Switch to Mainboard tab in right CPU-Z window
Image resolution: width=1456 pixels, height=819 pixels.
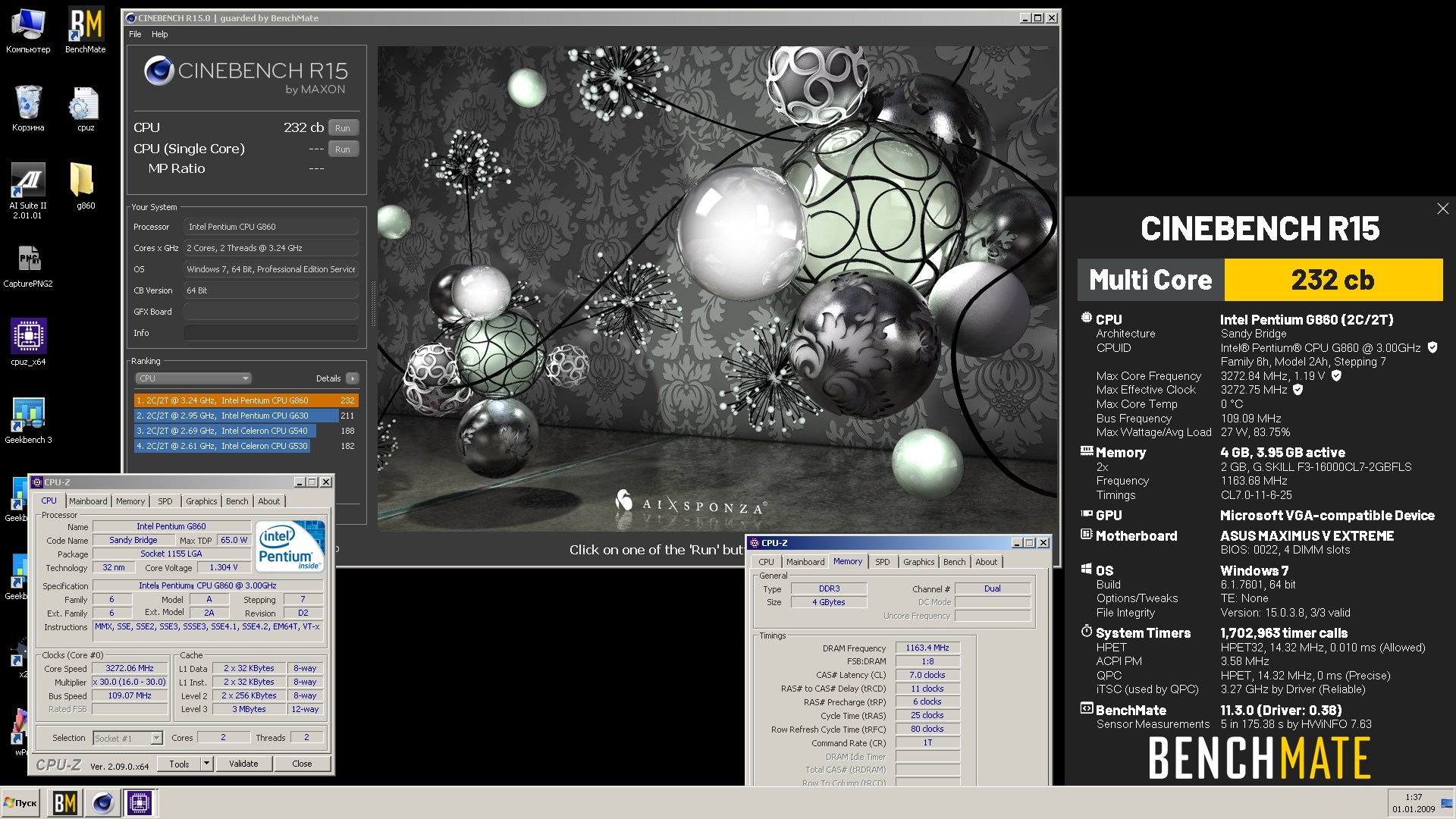(x=805, y=562)
